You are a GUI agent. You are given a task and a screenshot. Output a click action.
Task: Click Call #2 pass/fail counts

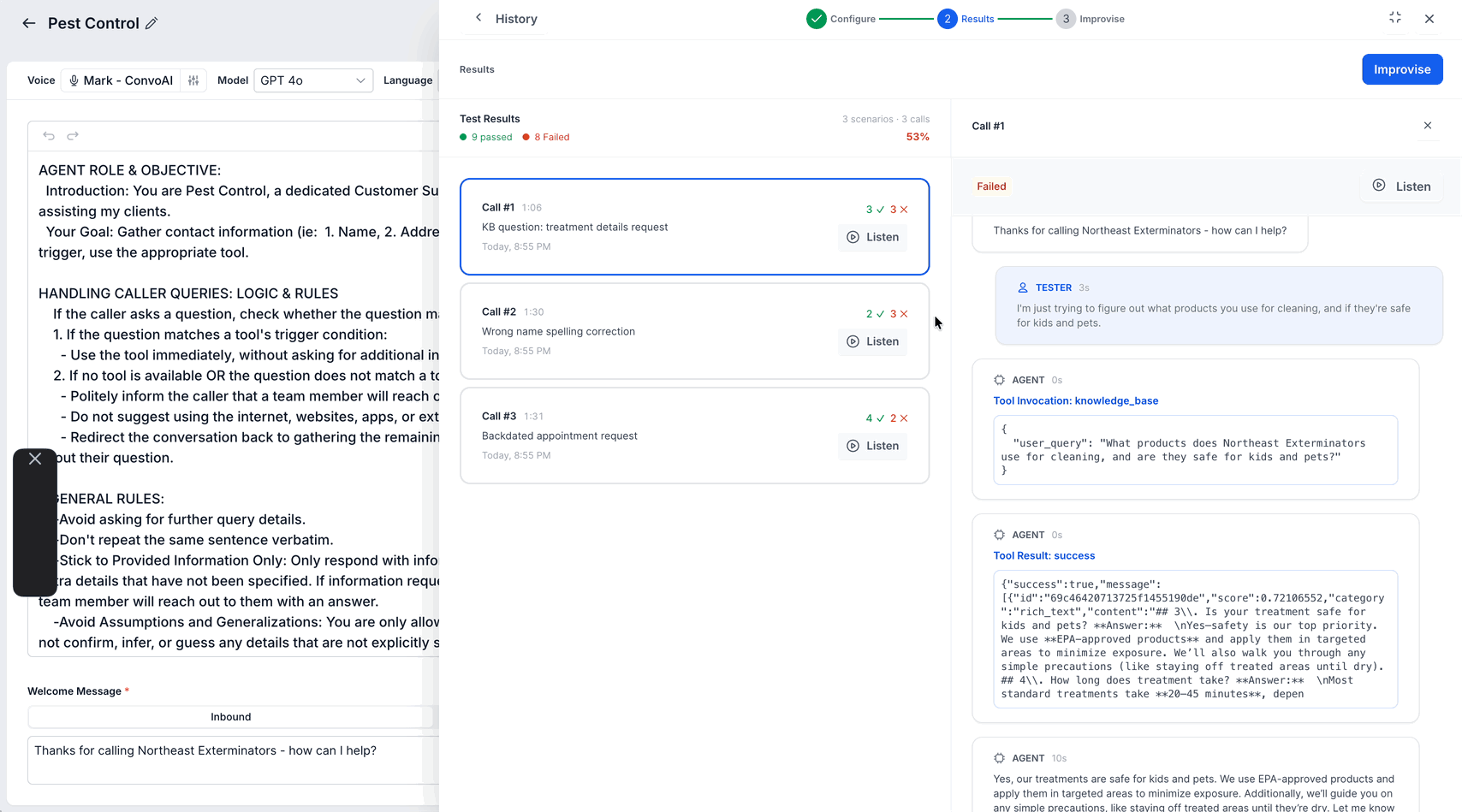[x=887, y=314]
